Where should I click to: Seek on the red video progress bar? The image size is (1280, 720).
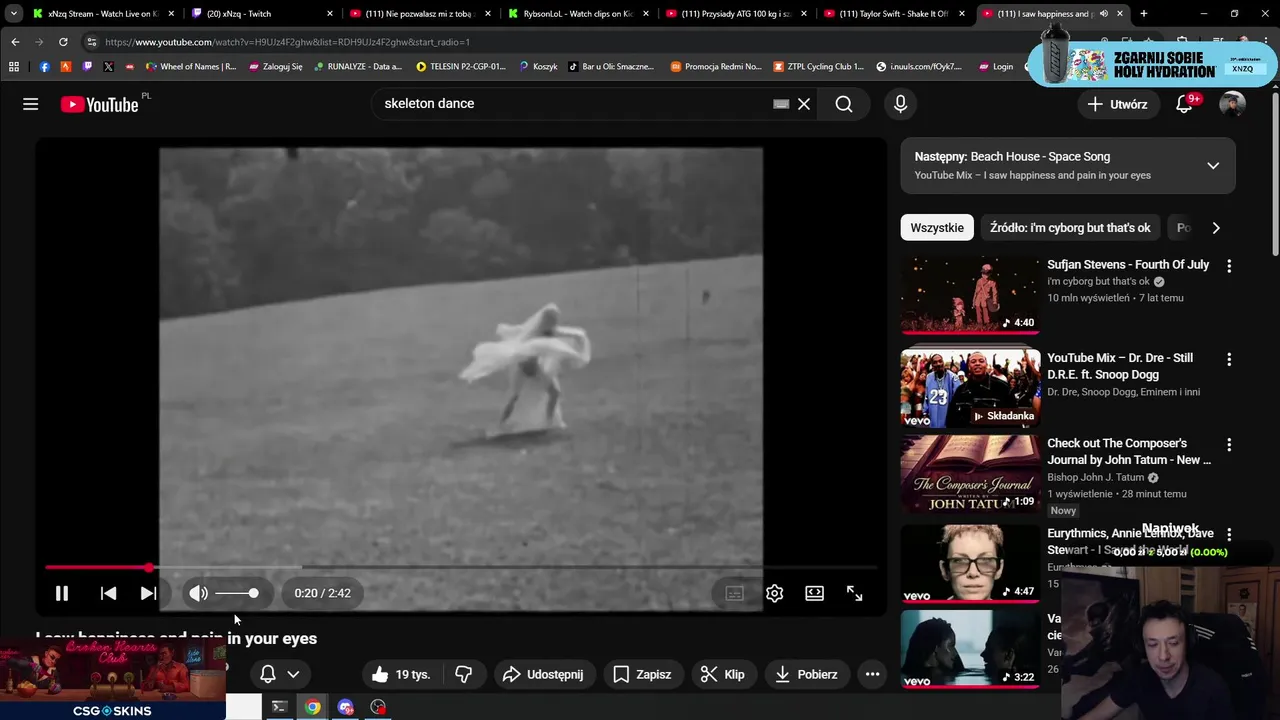[x=461, y=567]
